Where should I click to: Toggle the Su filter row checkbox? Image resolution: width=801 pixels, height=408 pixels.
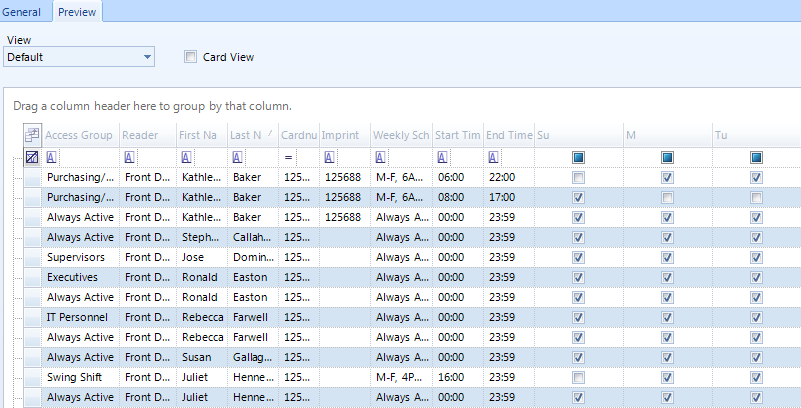578,157
